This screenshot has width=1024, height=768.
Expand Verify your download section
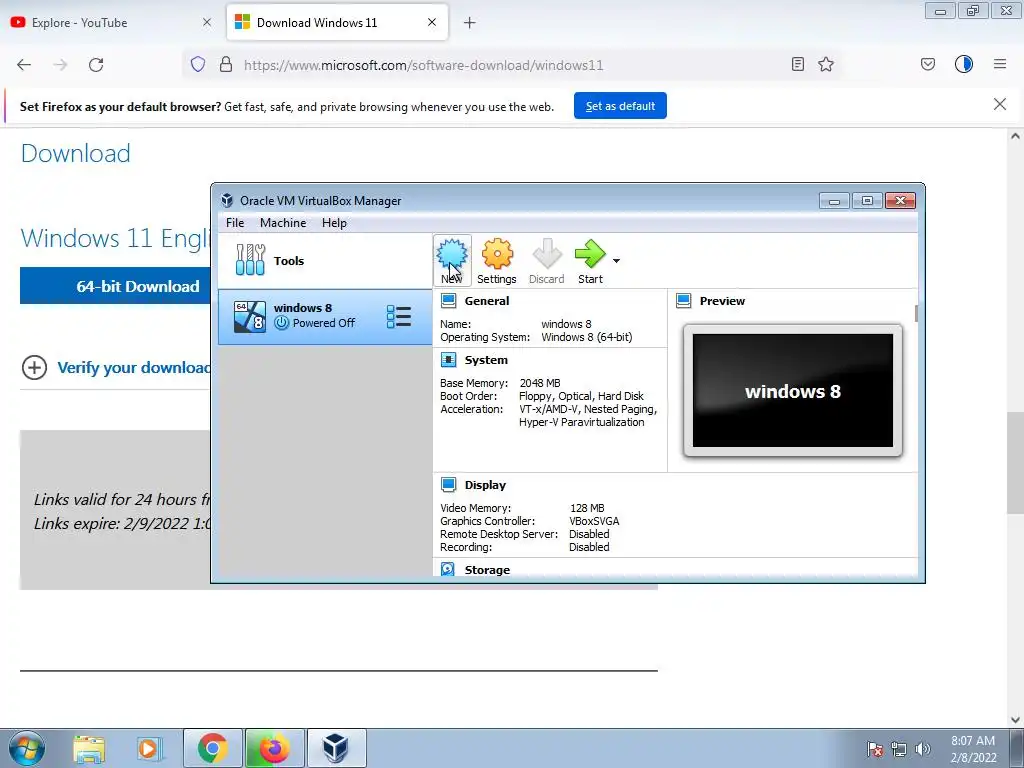35,368
